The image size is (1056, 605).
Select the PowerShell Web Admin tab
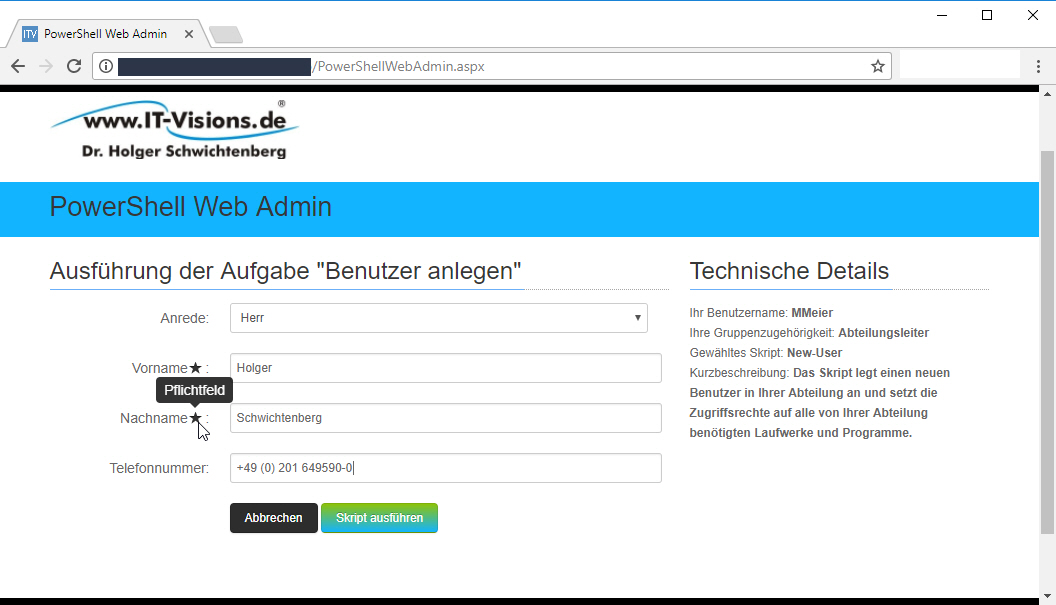105,34
